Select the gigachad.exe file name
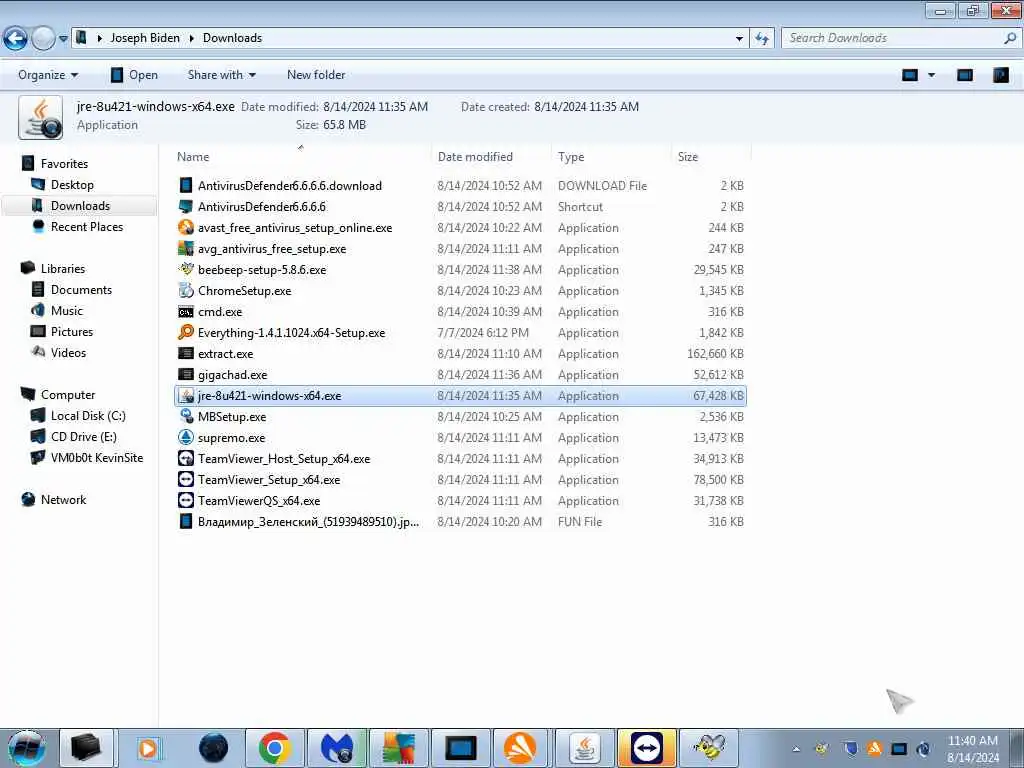The height and width of the screenshot is (768, 1024). pyautogui.click(x=232, y=374)
